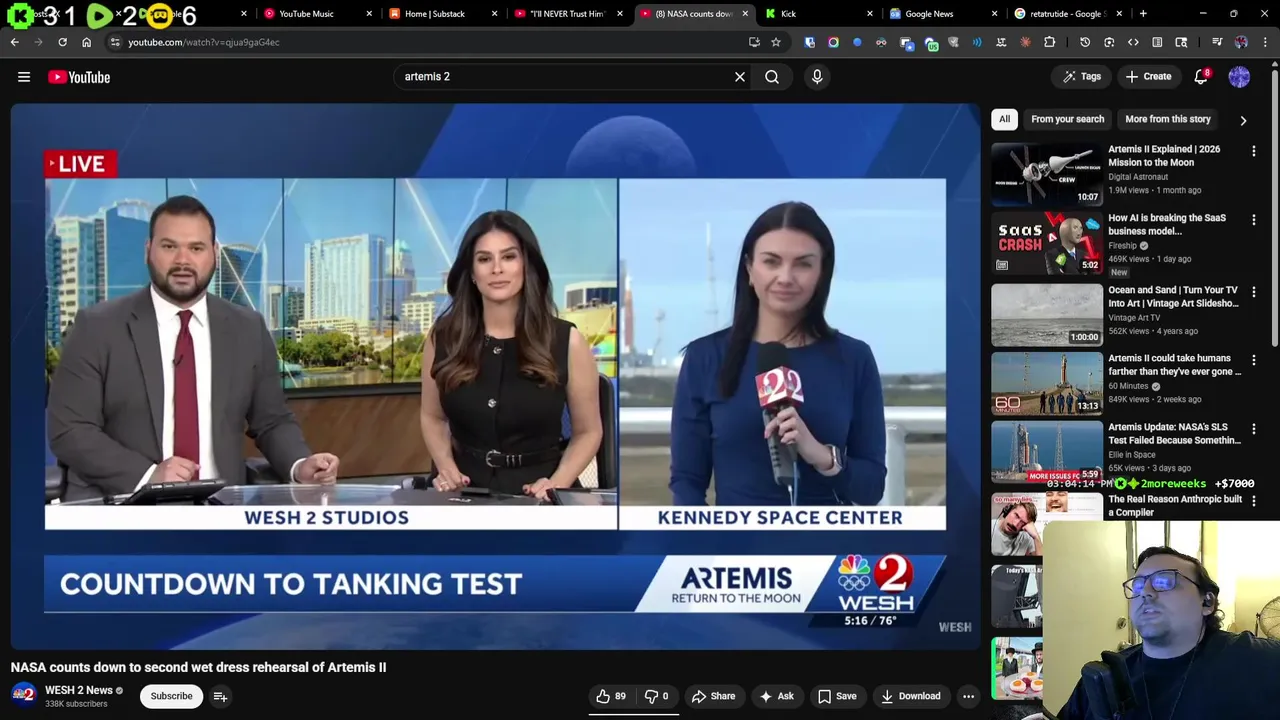Open the more actions ellipsis menu
Image resolution: width=1280 pixels, height=720 pixels.
pyautogui.click(x=968, y=696)
